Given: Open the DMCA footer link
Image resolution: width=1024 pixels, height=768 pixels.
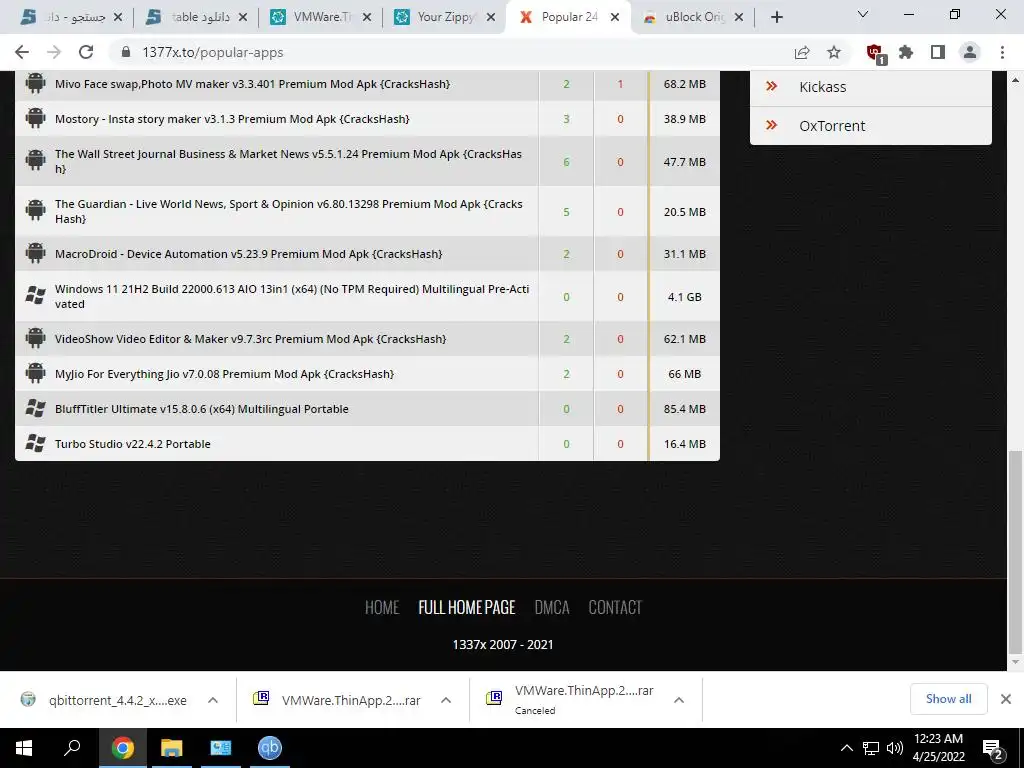Looking at the screenshot, I should pos(552,607).
